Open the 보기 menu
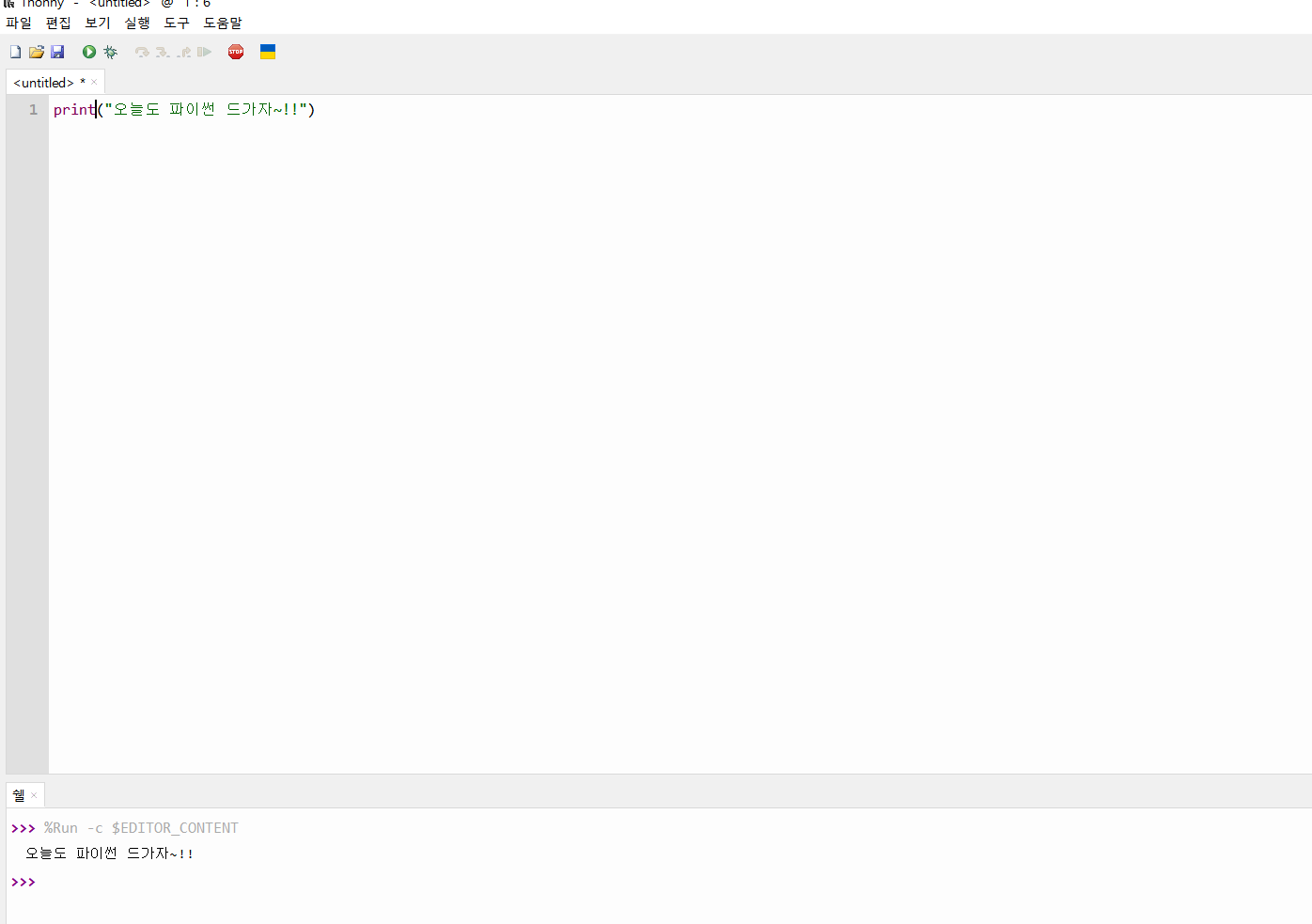Screen dimensions: 1312x924 point(98,23)
